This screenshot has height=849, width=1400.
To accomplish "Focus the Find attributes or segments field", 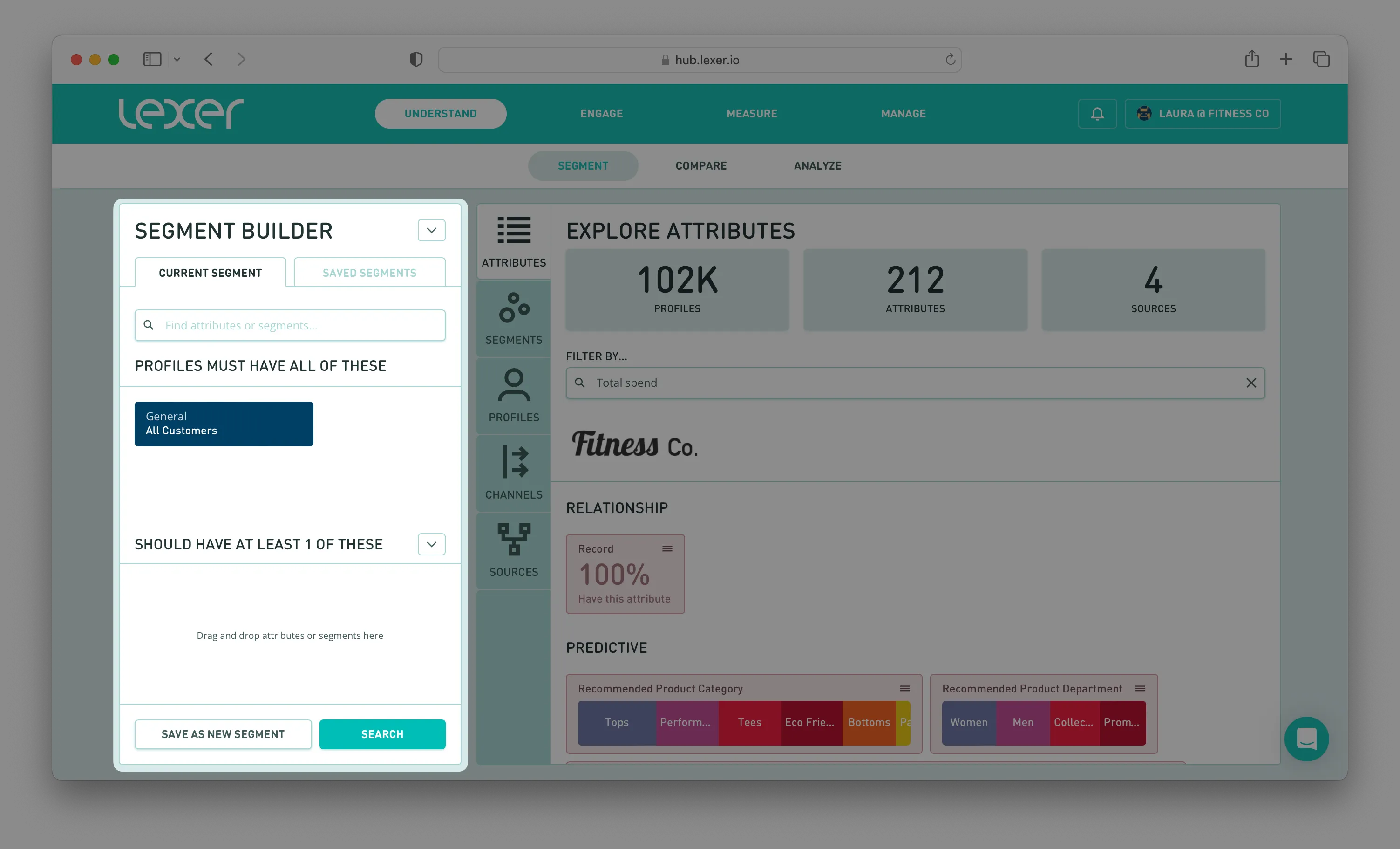I will pyautogui.click(x=301, y=325).
